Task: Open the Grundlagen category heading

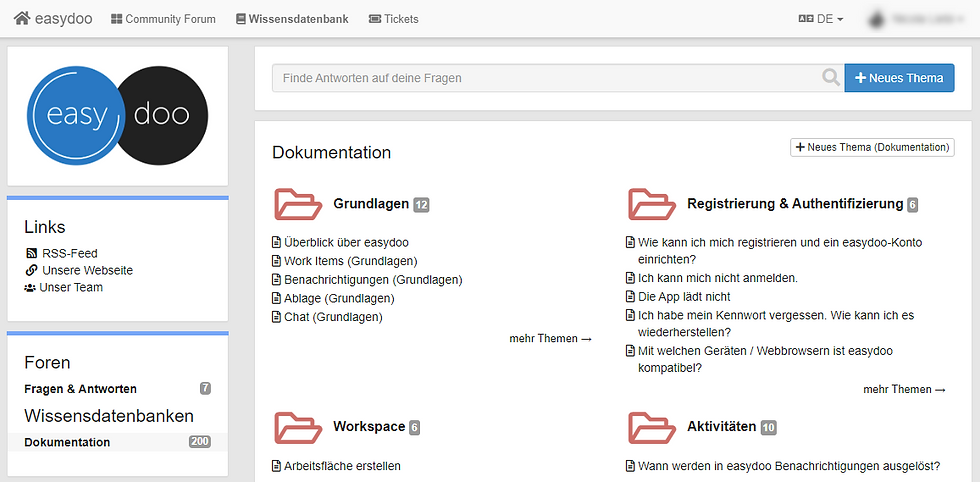Action: (x=371, y=204)
